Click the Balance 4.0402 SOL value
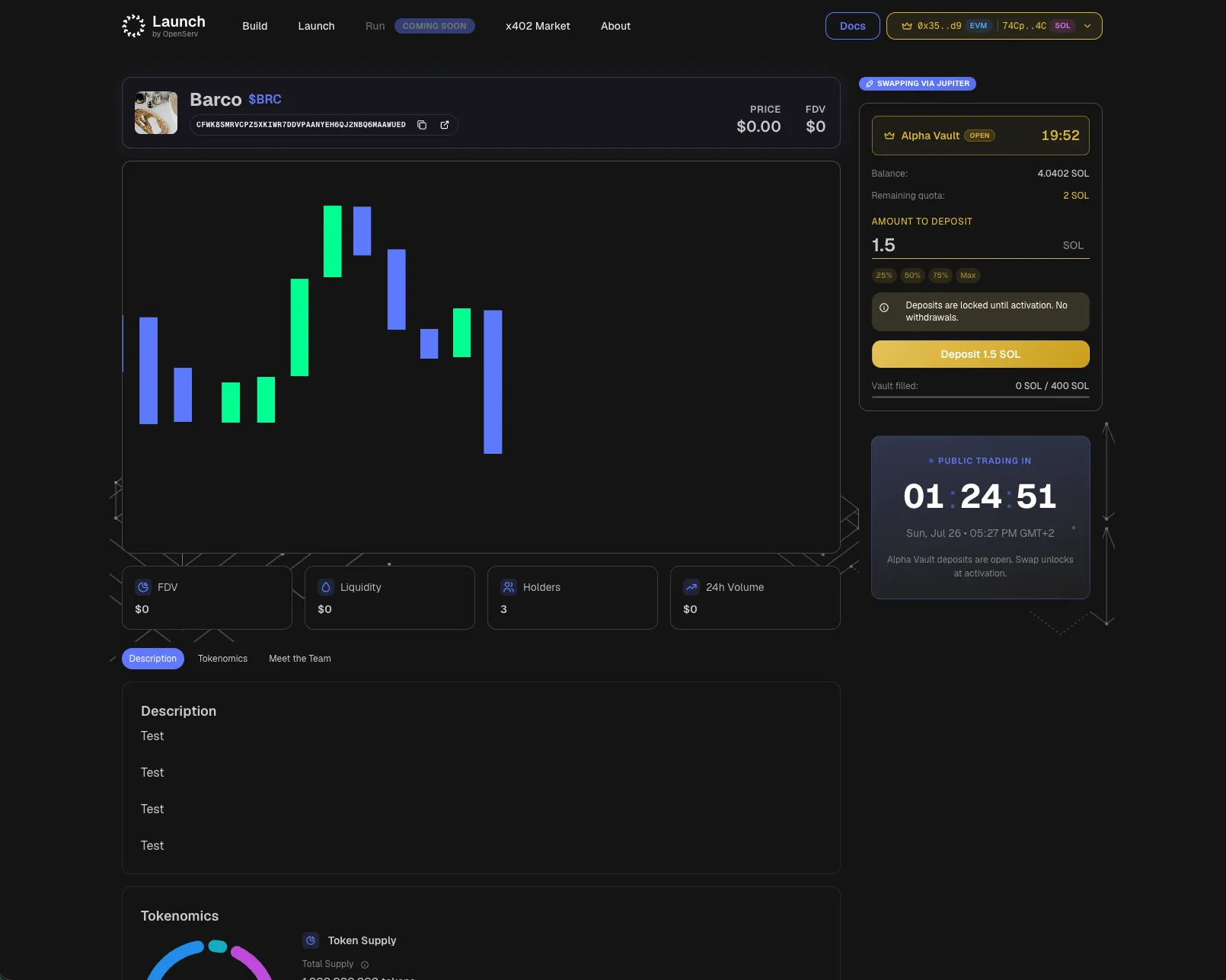This screenshot has width=1226, height=980. coord(1063,174)
